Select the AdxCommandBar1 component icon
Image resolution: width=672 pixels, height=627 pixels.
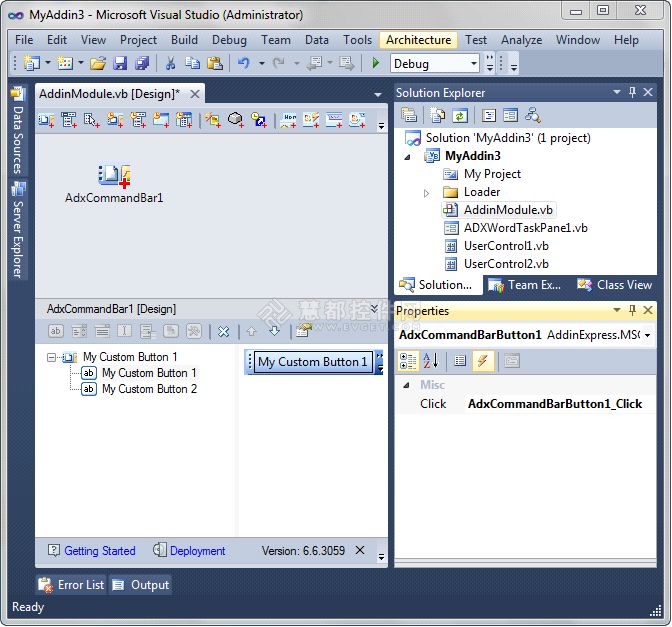click(114, 176)
